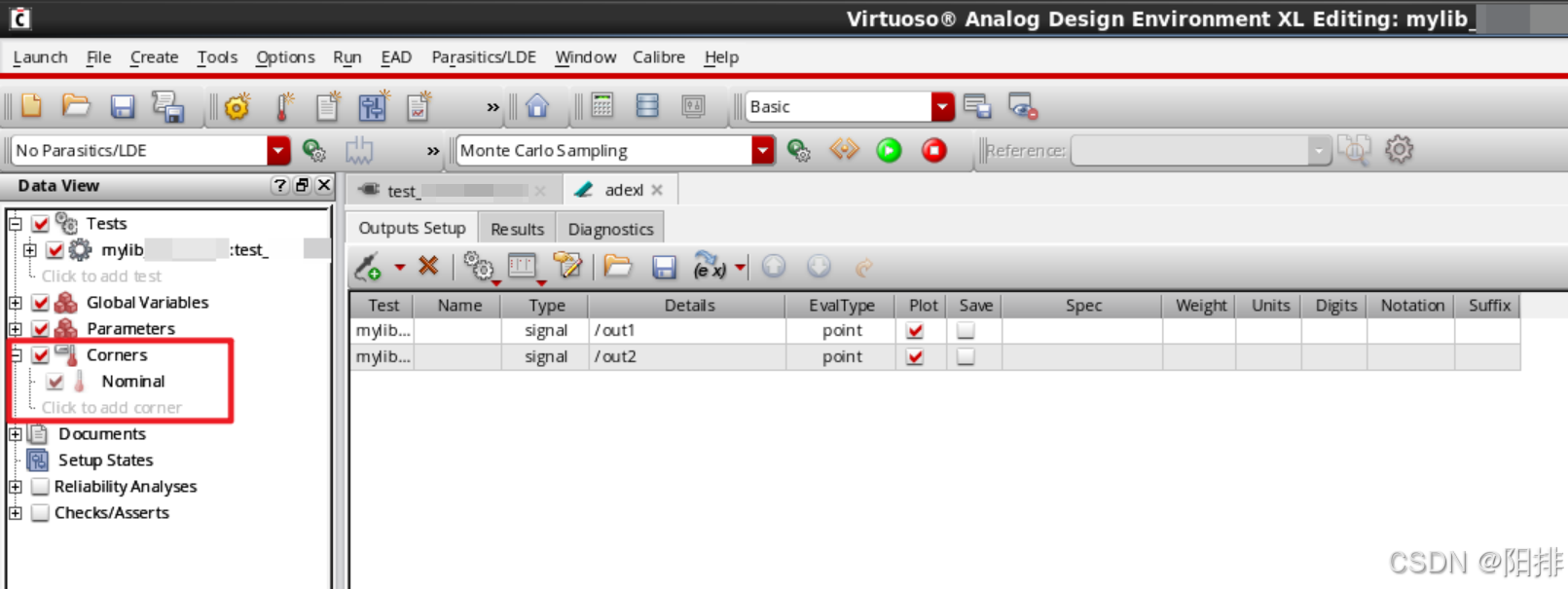Open the No Parasitics/LDE dropdown
Viewport: 1568px width, 589px height.
[x=278, y=150]
